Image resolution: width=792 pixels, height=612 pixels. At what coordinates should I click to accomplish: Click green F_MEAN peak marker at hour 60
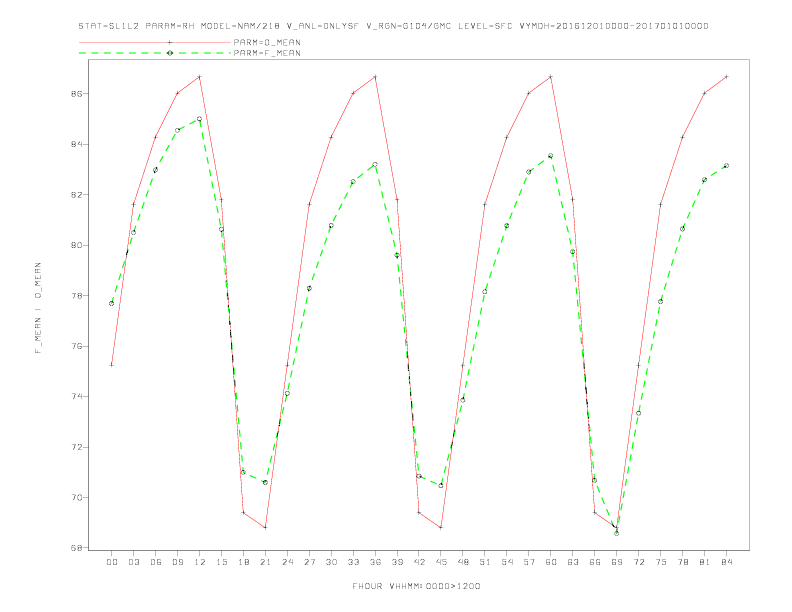tap(551, 156)
